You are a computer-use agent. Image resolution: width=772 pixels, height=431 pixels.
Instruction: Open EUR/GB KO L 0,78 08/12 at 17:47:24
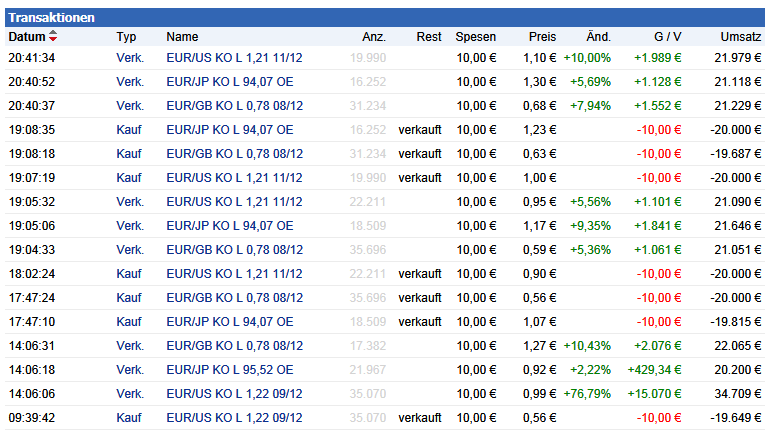tap(235, 298)
